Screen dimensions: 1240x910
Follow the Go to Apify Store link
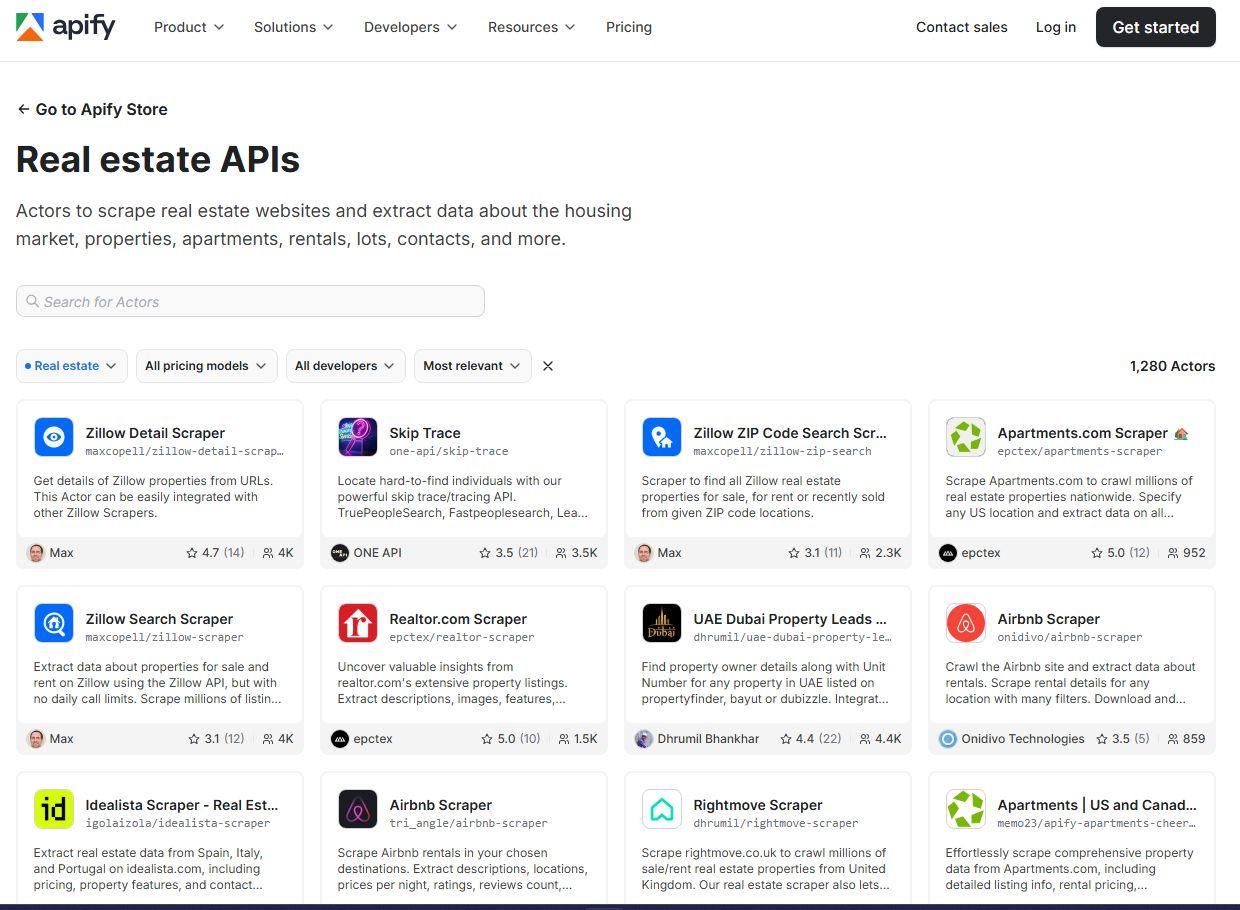93,109
